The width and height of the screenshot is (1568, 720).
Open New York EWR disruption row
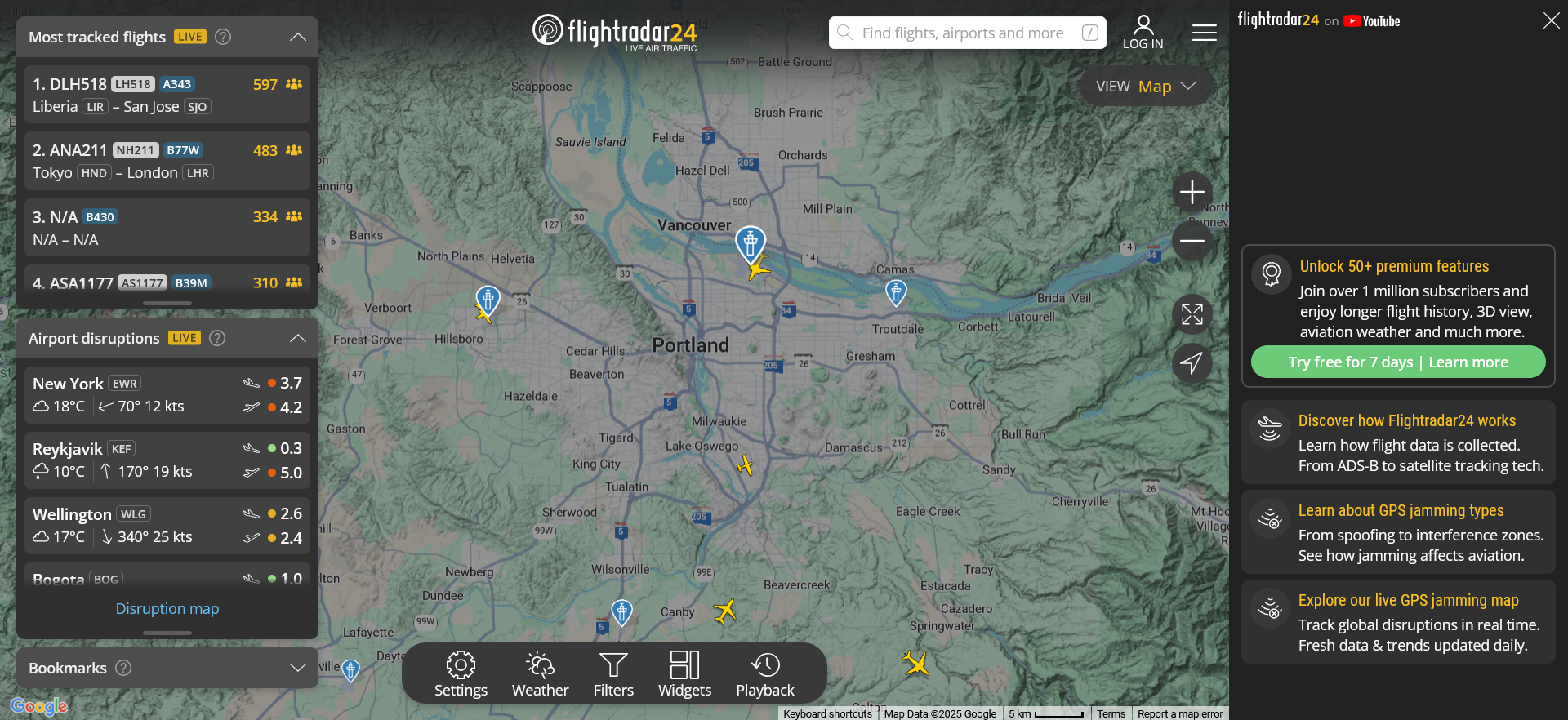tap(167, 395)
